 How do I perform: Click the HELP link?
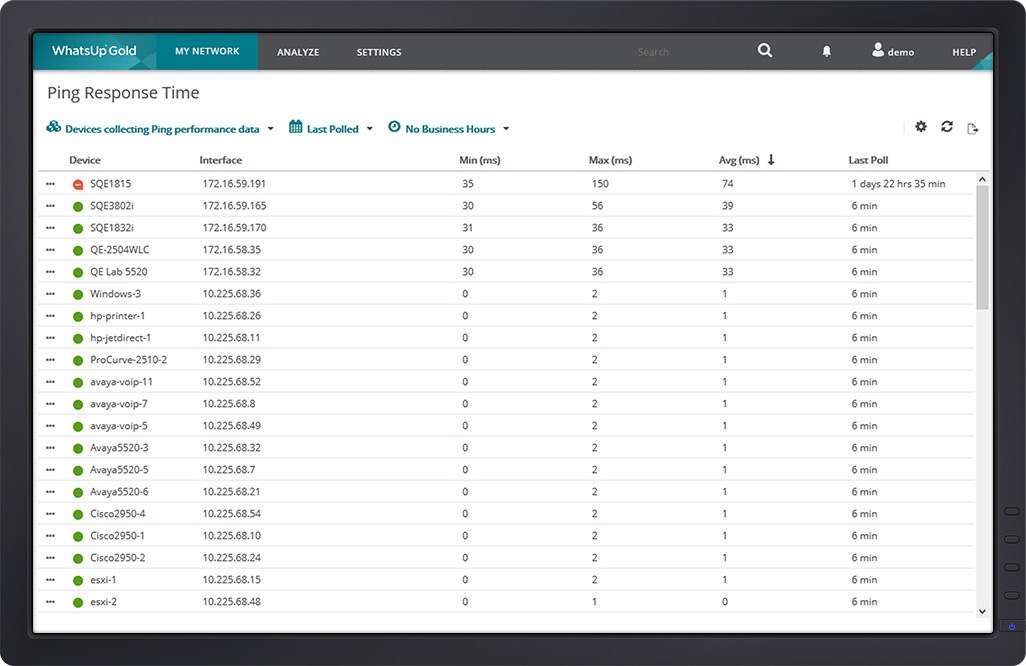[964, 52]
